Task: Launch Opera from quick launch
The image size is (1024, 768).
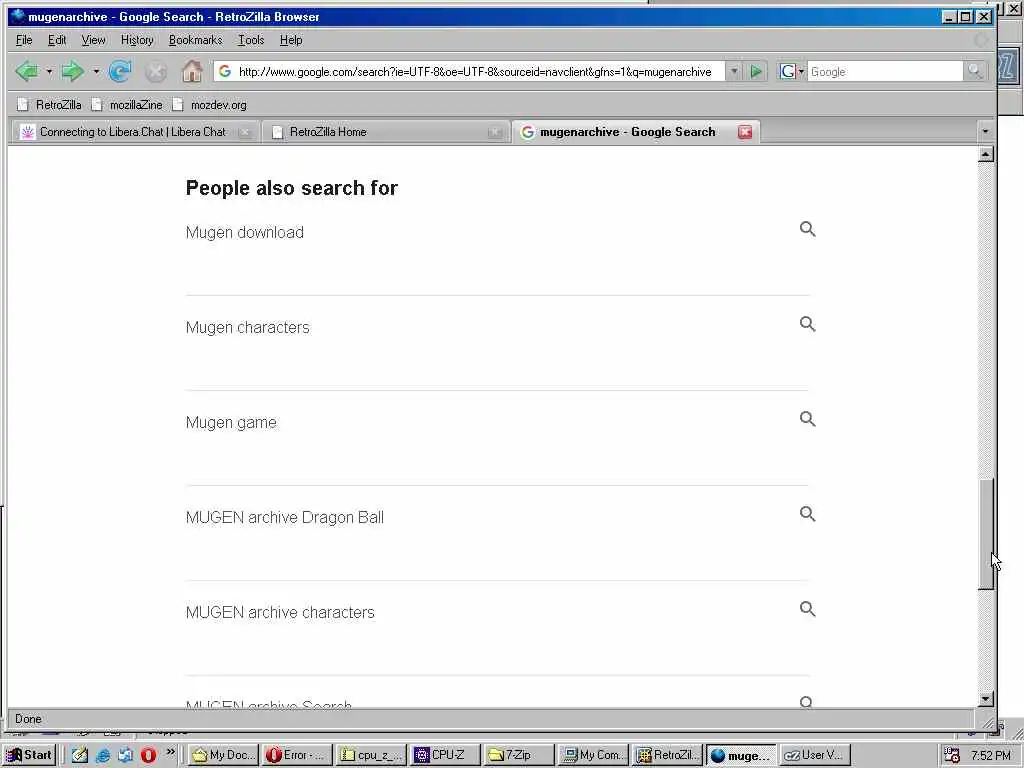Action: (x=148, y=755)
